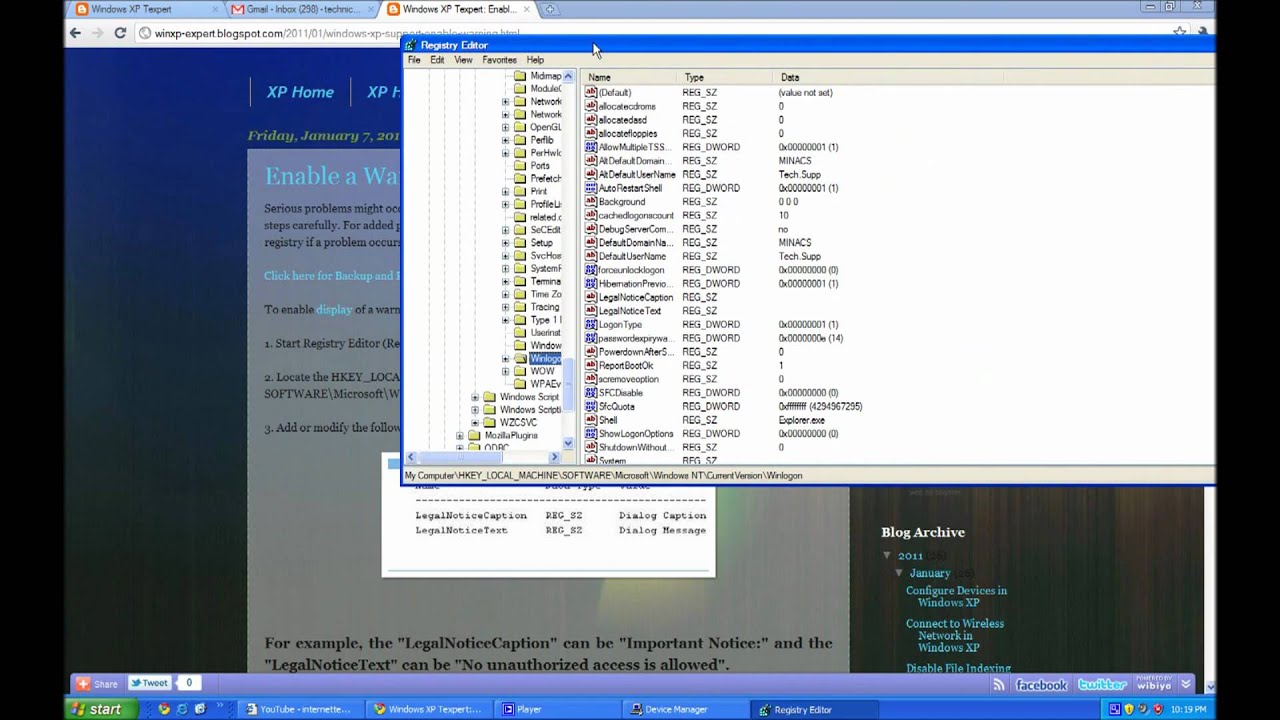Select the cachedlogonscount value name

coord(636,215)
